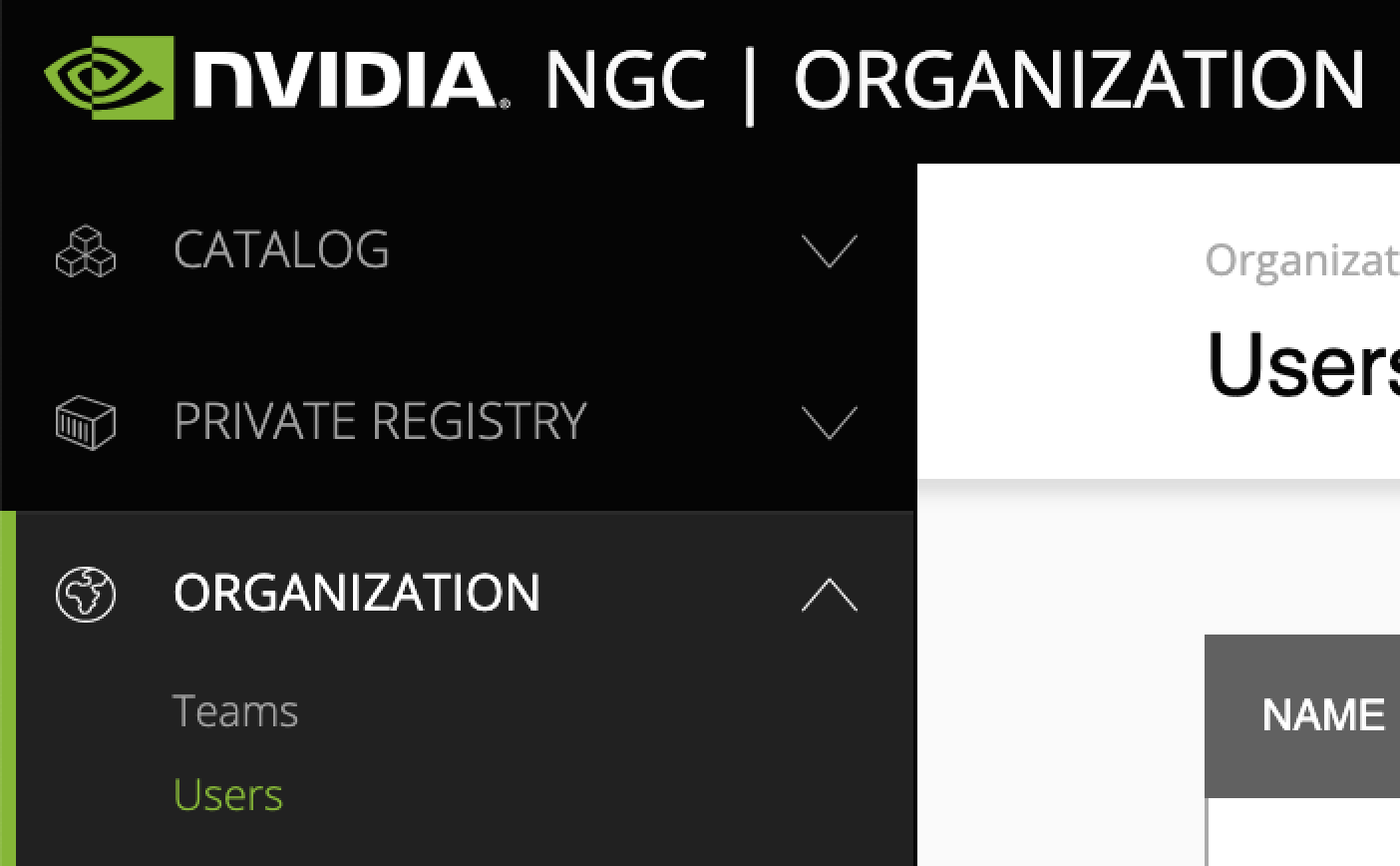Expand the Catalog dropdown chevron
The height and width of the screenshot is (866, 1400).
point(828,251)
